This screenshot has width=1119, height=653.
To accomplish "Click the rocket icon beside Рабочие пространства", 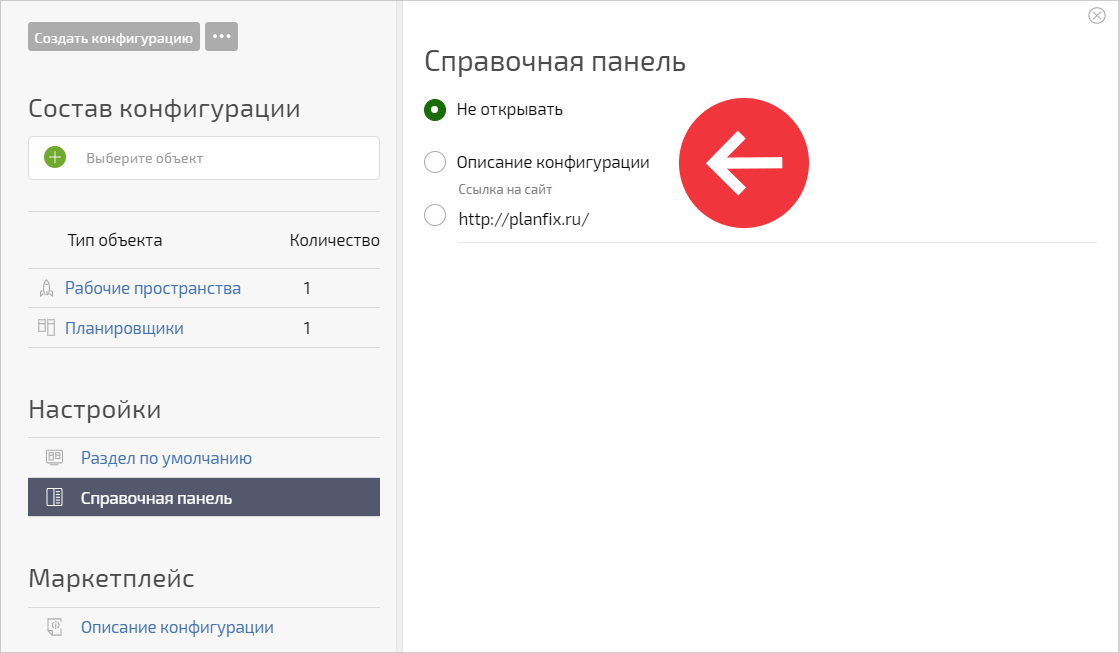I will pyautogui.click(x=46, y=288).
